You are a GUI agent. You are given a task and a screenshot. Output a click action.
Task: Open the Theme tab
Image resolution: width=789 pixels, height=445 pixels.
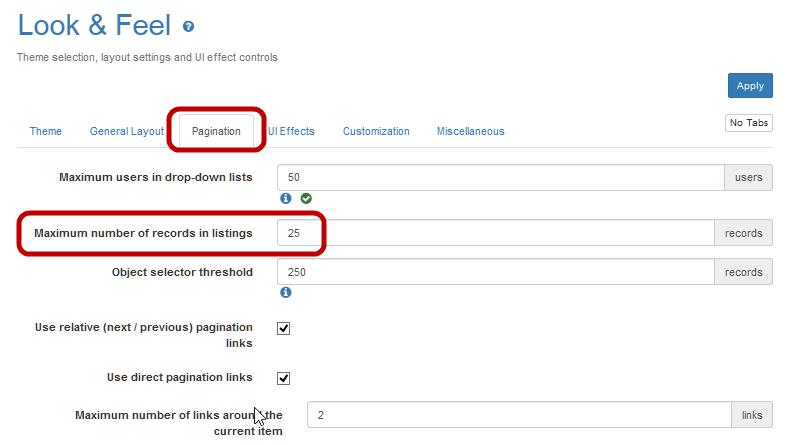coord(45,131)
